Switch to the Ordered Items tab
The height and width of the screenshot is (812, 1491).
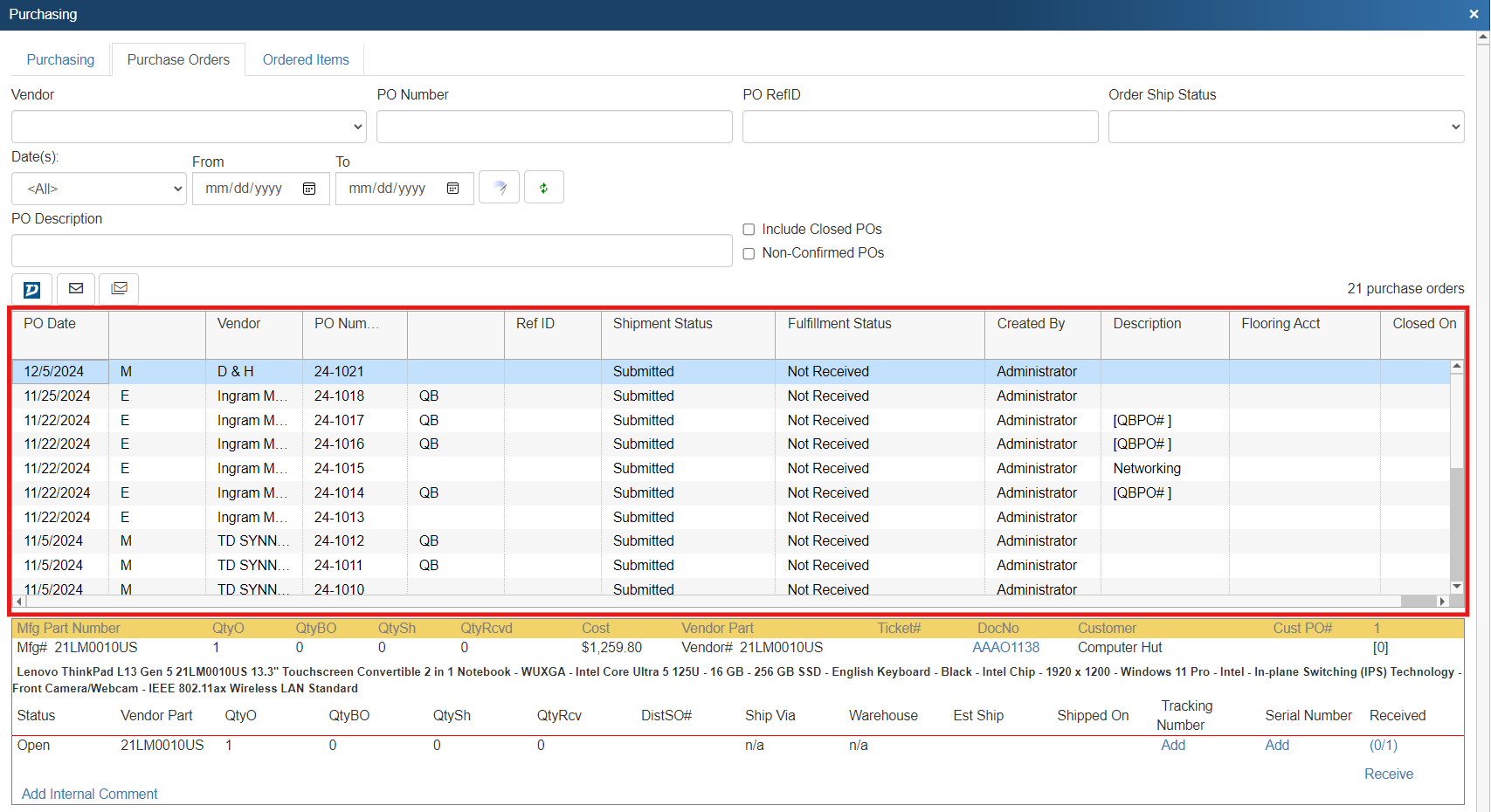(306, 59)
